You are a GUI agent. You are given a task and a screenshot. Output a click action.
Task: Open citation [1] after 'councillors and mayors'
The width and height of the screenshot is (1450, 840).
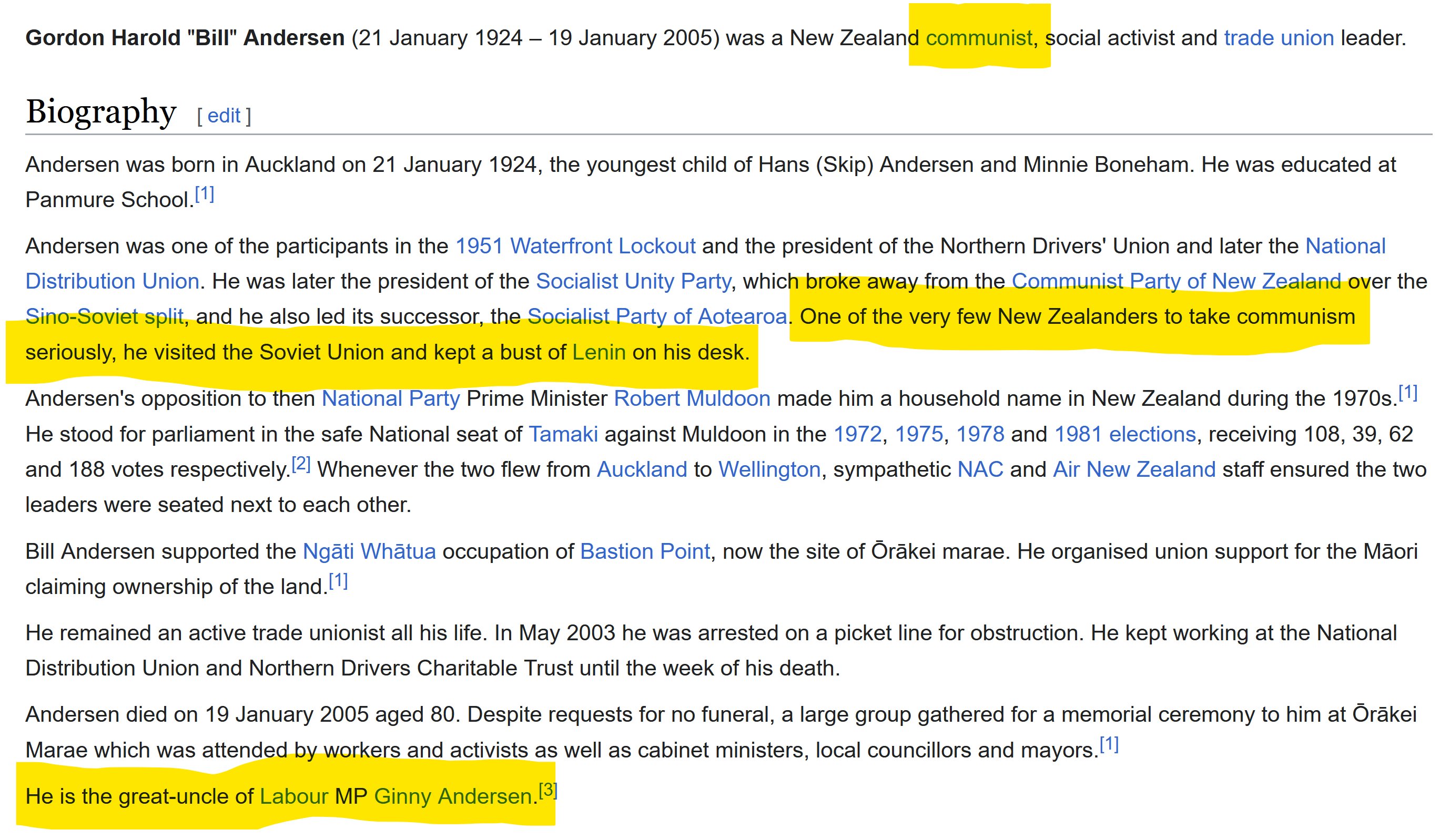1109,744
